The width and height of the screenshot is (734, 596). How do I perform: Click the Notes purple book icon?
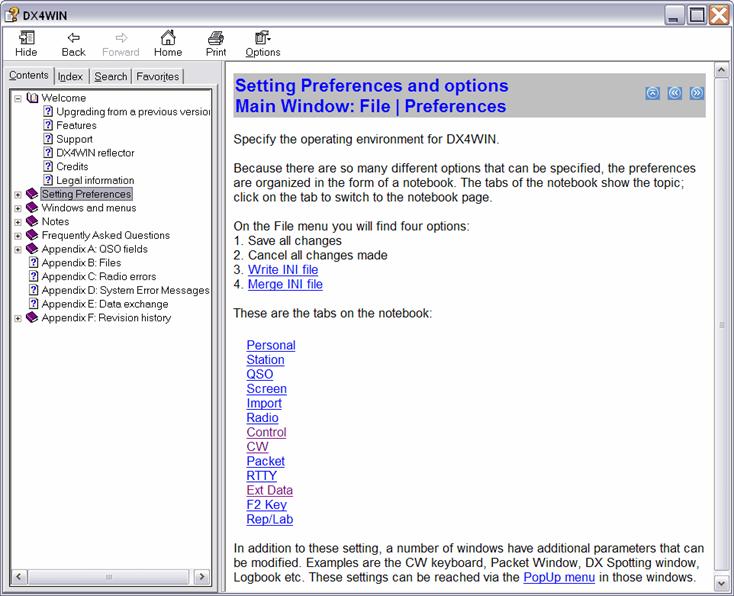(32, 221)
